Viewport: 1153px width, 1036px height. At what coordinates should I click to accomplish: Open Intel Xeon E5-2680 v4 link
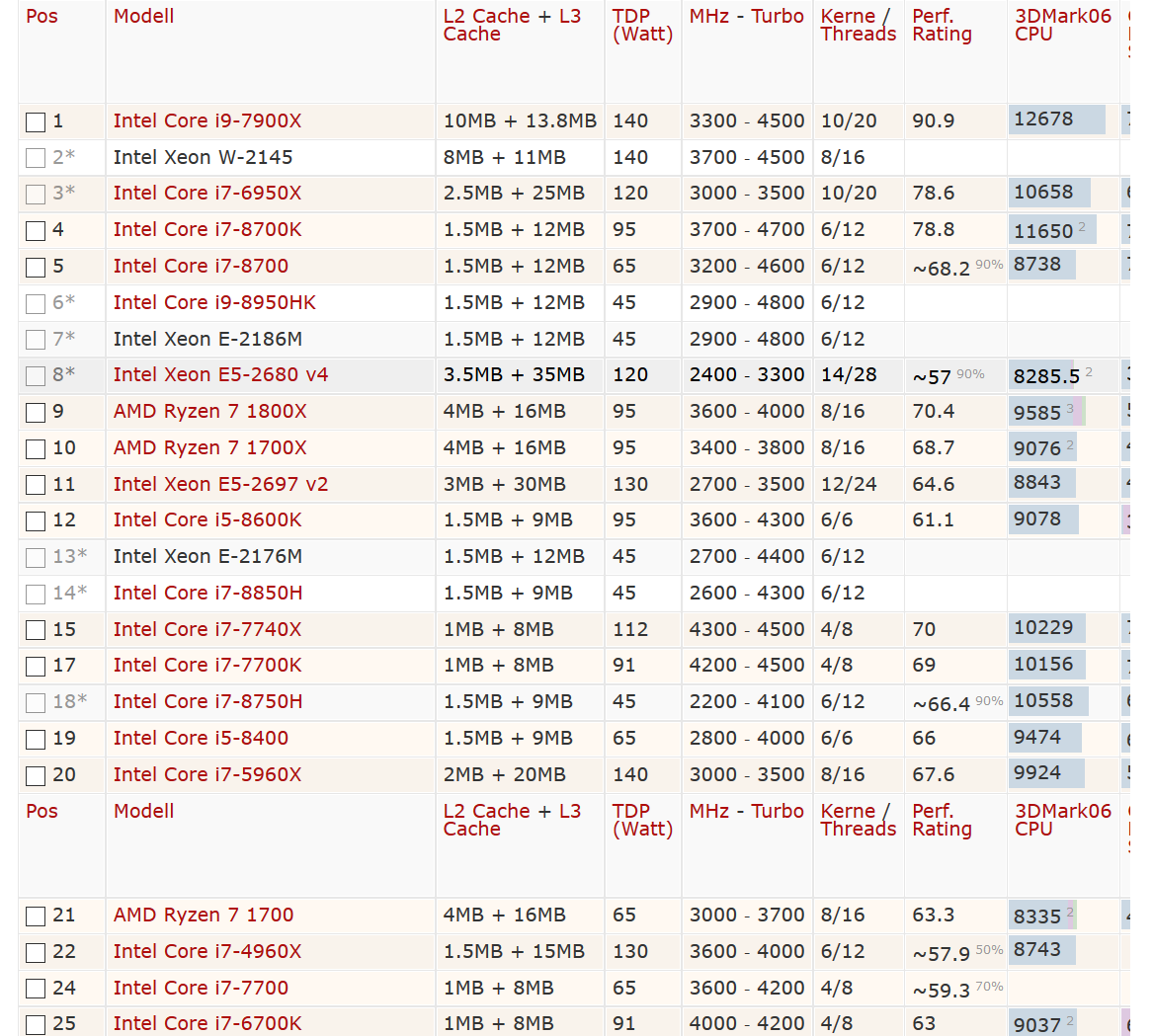pyautogui.click(x=220, y=374)
